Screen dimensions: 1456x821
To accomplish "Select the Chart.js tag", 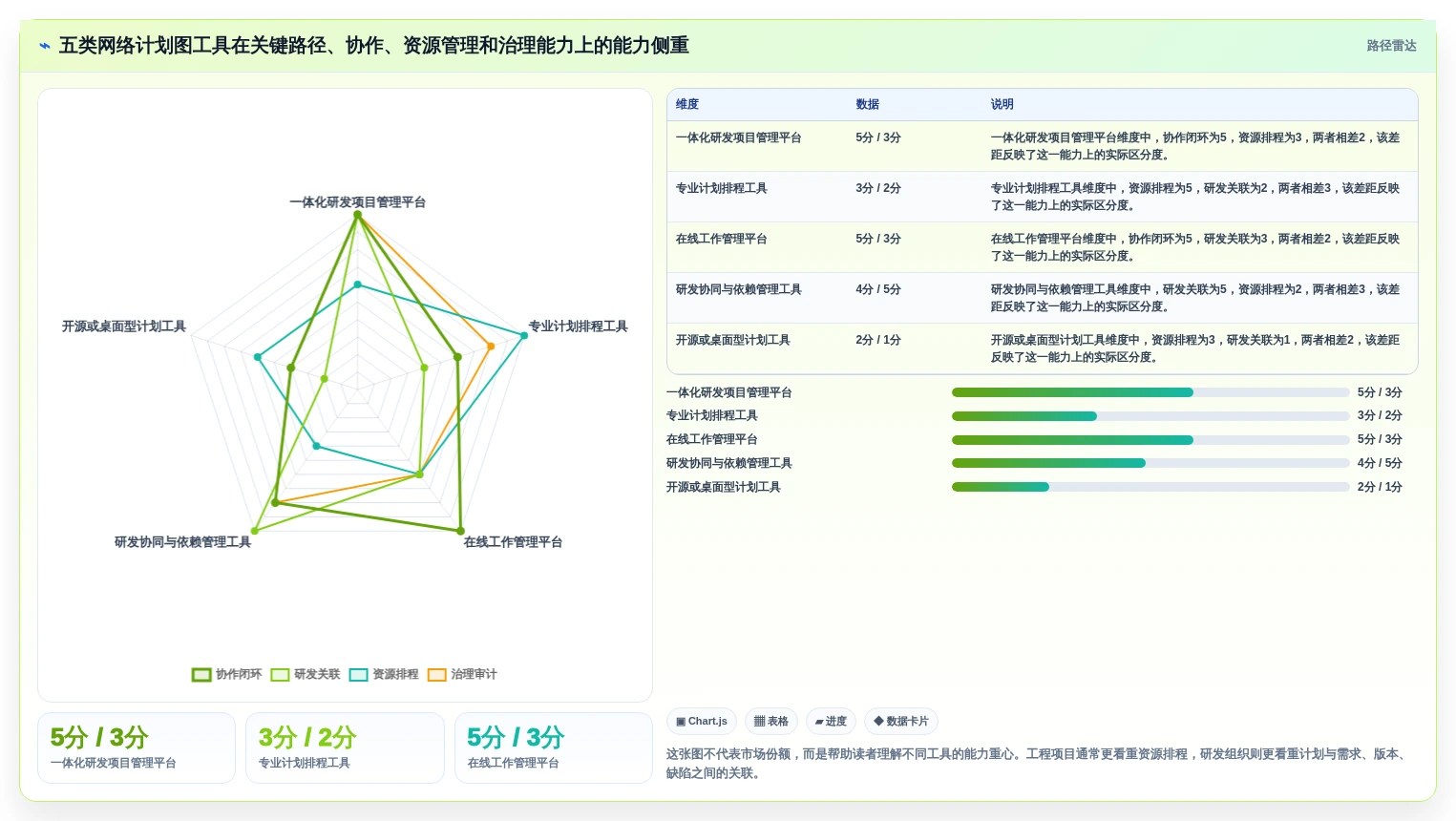I will (x=702, y=722).
